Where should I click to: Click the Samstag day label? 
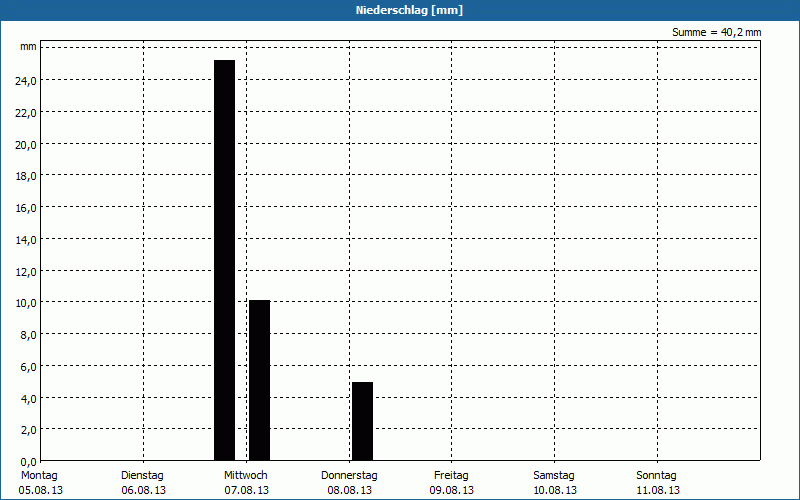pyautogui.click(x=554, y=476)
